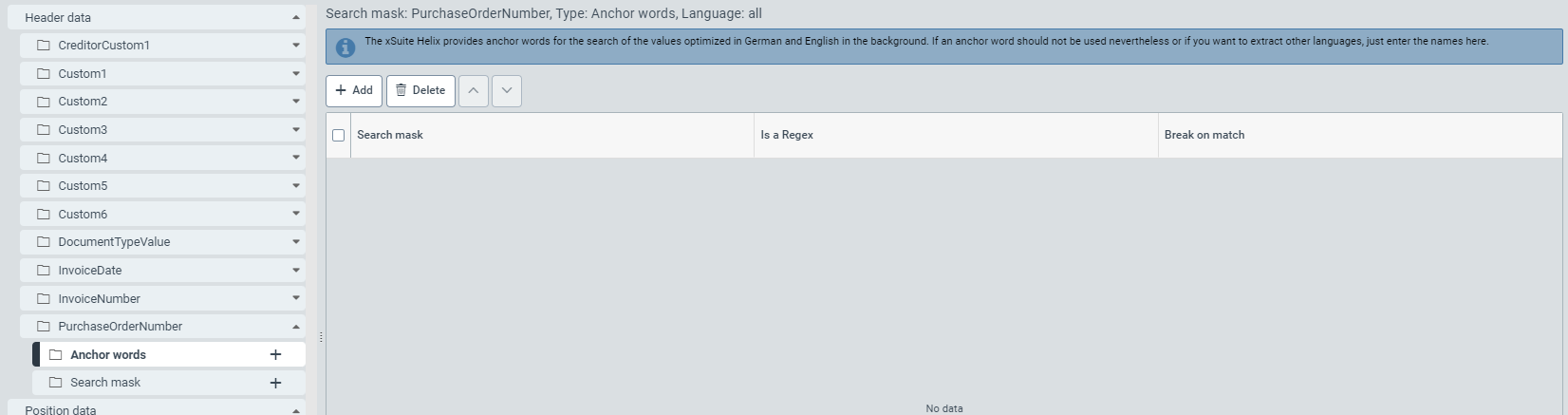
Task: Toggle the select-all checkbox in table header
Action: pyautogui.click(x=338, y=135)
